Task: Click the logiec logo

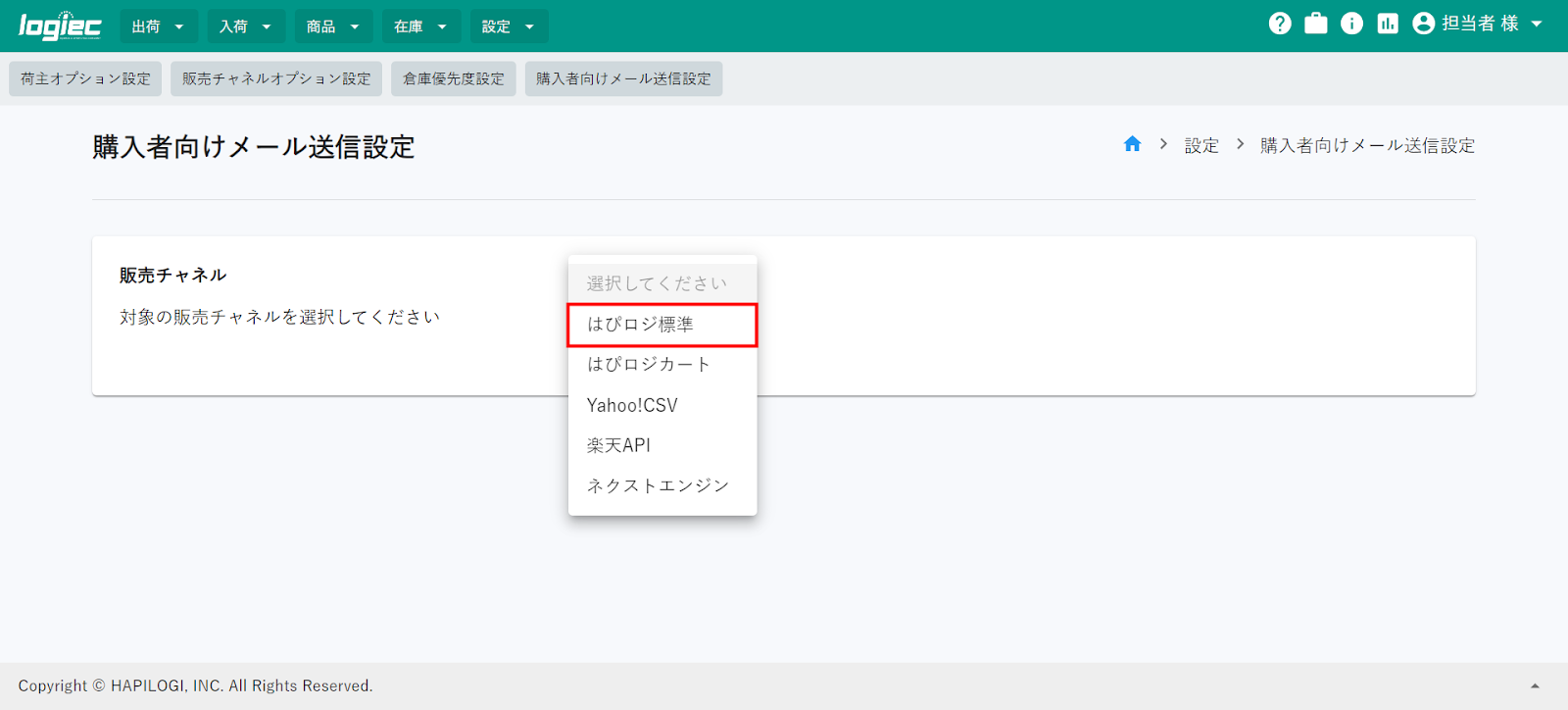Action: [60, 25]
